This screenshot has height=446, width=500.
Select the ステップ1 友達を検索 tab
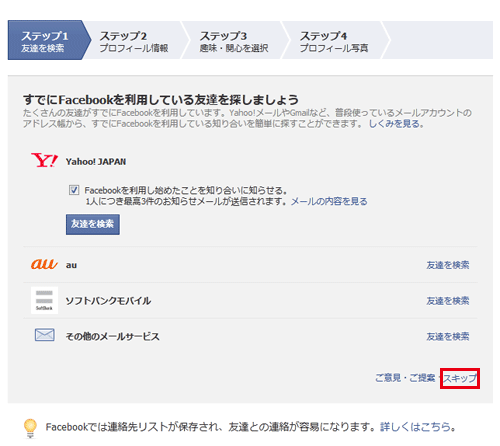pos(46,40)
